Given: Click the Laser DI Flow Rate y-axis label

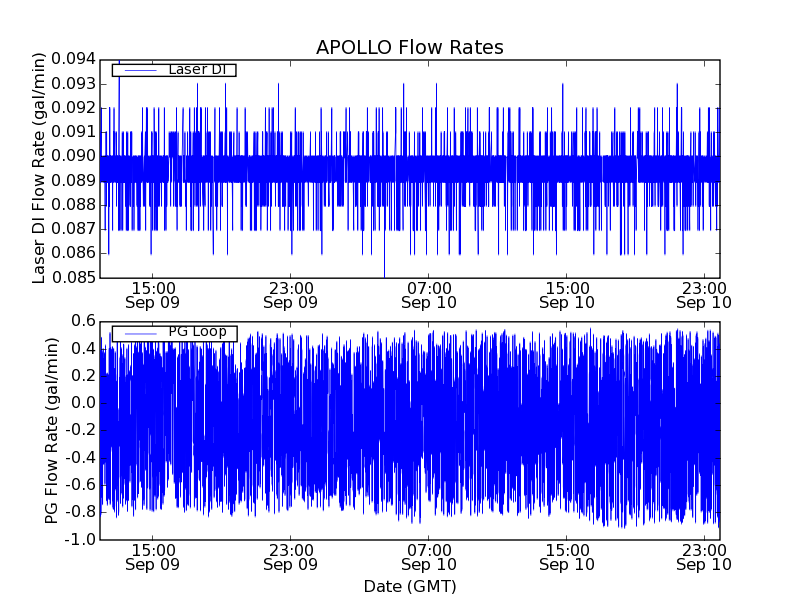Looking at the screenshot, I should pyautogui.click(x=40, y=167).
